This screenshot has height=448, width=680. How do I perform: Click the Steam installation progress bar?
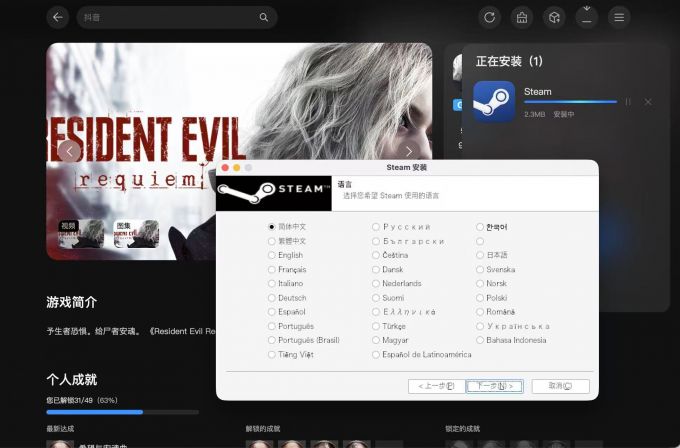pos(570,102)
